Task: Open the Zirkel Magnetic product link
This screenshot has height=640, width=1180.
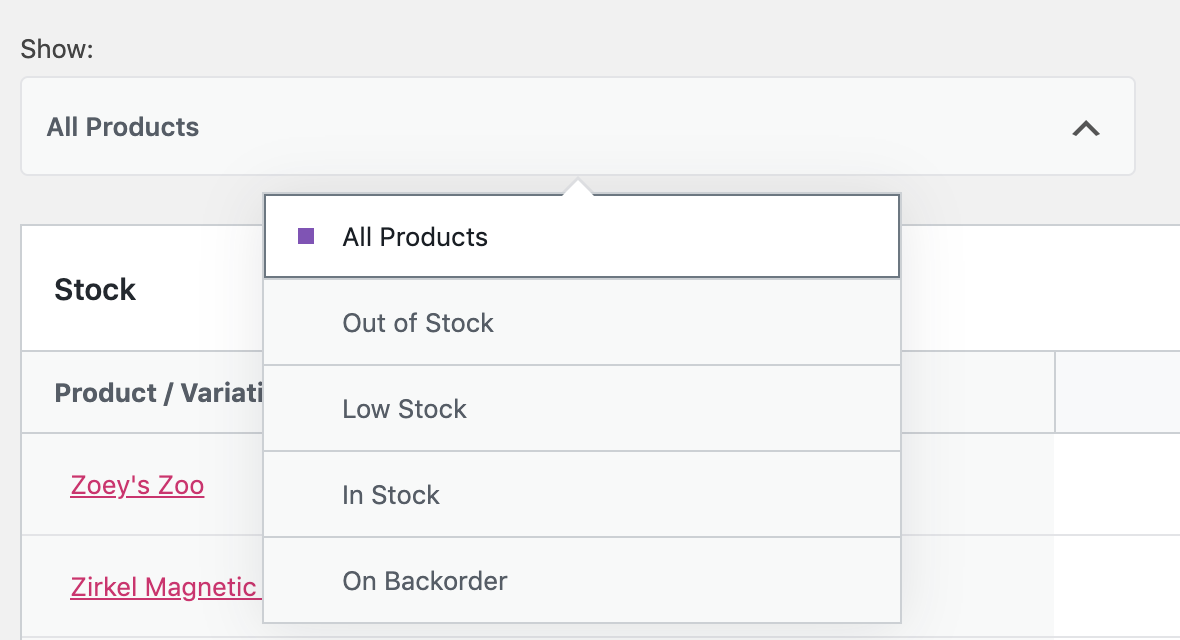Action: pos(163,587)
